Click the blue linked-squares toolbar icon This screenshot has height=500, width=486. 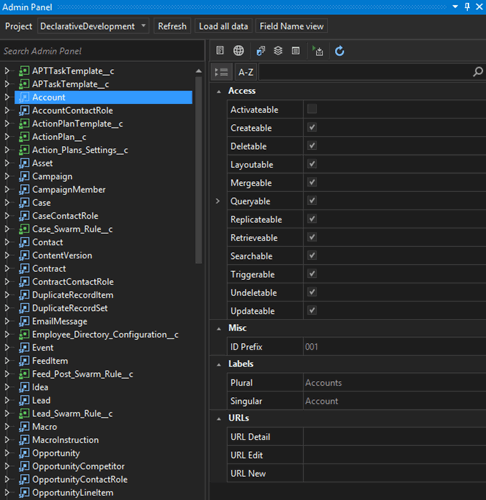point(260,51)
